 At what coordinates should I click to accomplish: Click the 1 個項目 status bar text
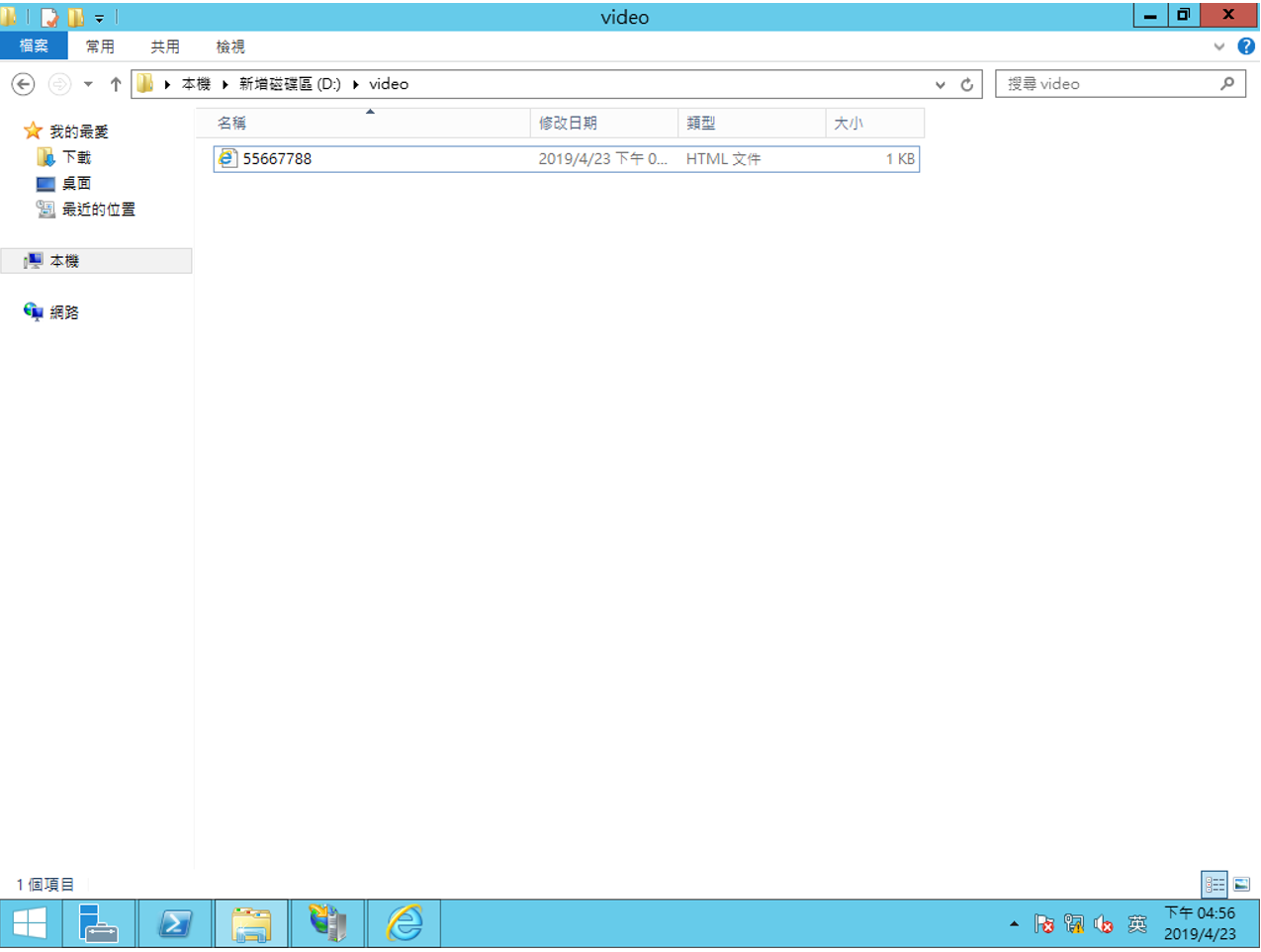coord(45,885)
